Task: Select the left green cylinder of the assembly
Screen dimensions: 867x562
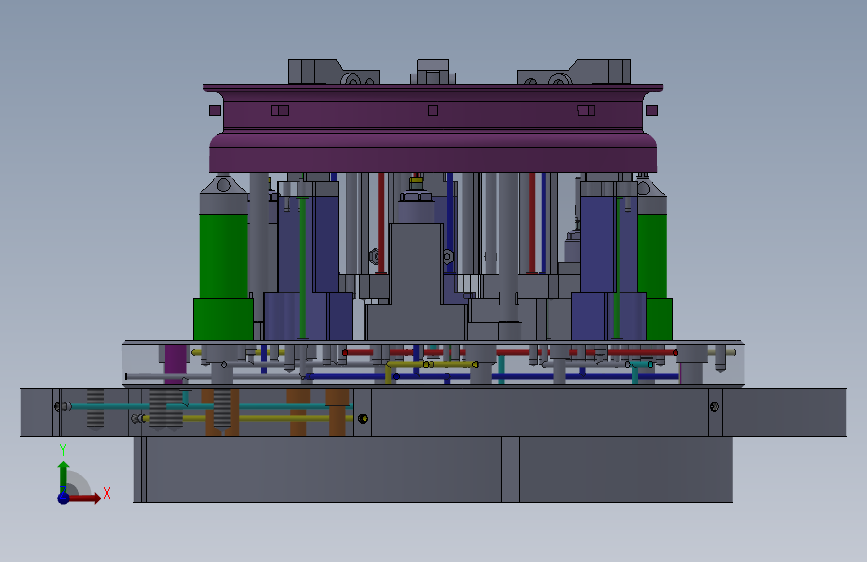Action: [x=223, y=277]
